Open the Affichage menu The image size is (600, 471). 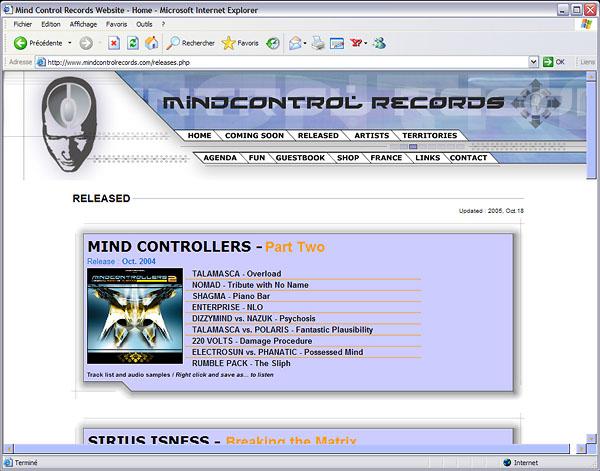[x=83, y=24]
